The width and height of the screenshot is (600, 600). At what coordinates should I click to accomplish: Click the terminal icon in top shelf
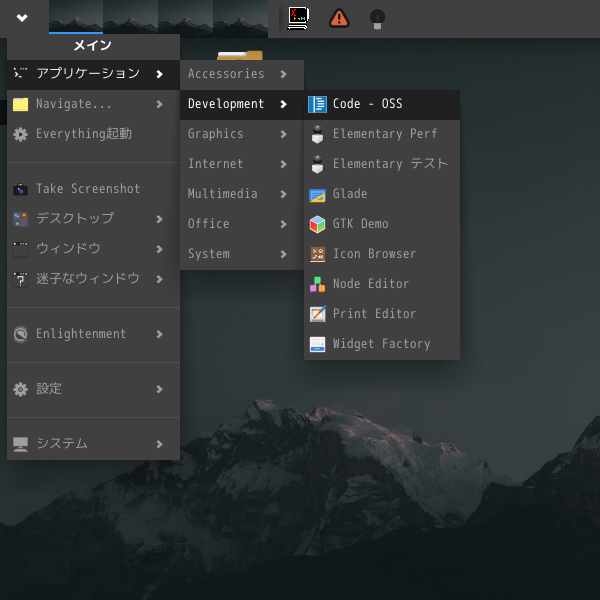pyautogui.click(x=298, y=18)
